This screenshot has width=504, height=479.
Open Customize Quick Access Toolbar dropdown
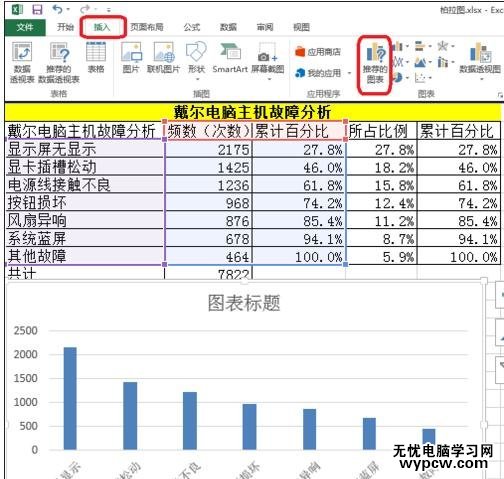pyautogui.click(x=108, y=10)
